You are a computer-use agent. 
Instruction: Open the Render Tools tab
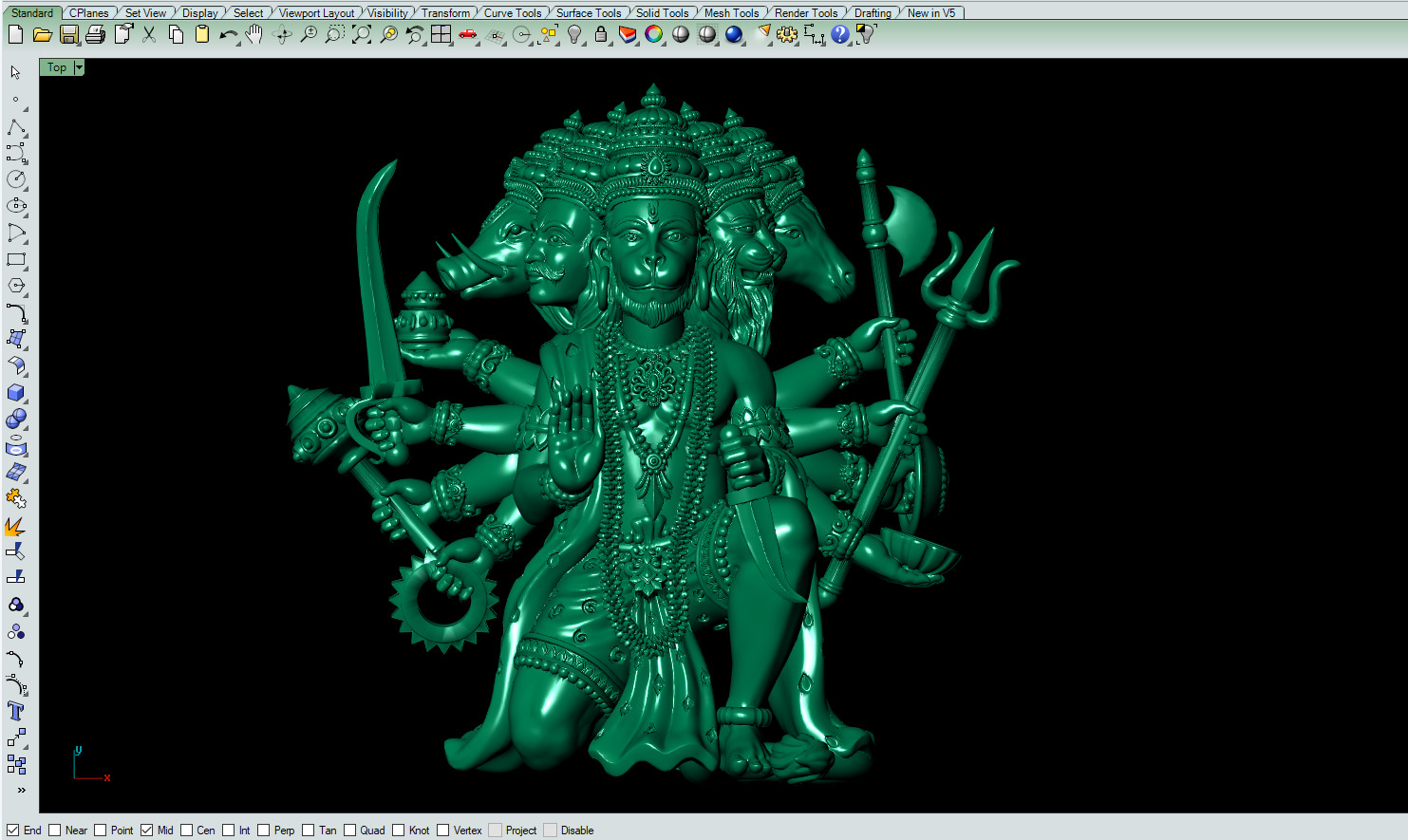tap(806, 12)
